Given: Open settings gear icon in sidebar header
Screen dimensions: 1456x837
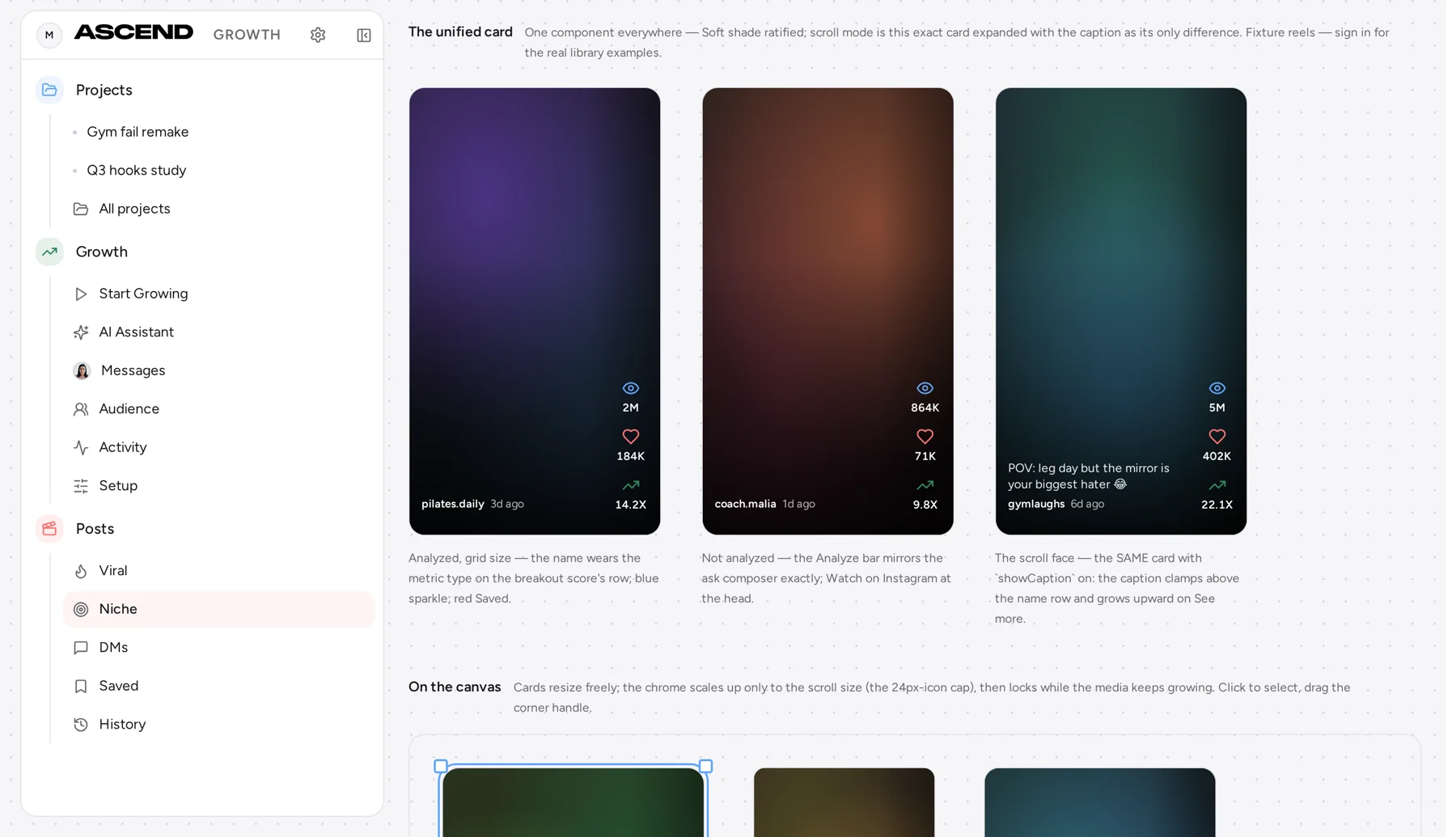Looking at the screenshot, I should (318, 35).
